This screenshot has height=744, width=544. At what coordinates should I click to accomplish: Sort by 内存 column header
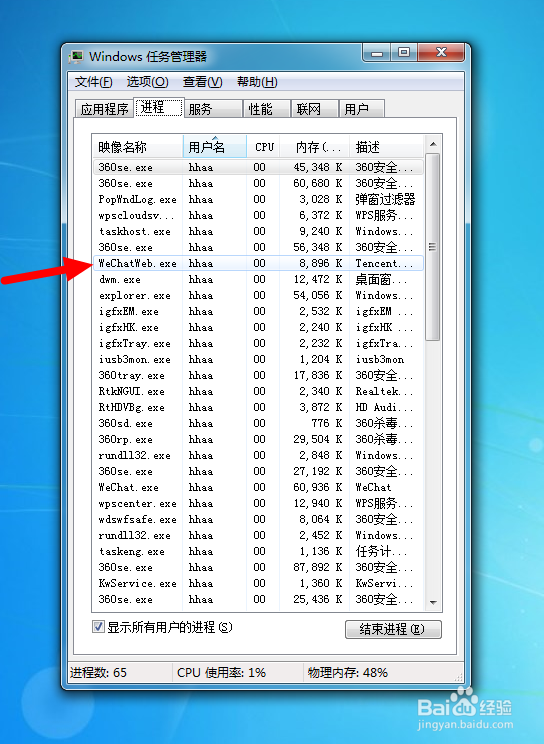coord(315,147)
